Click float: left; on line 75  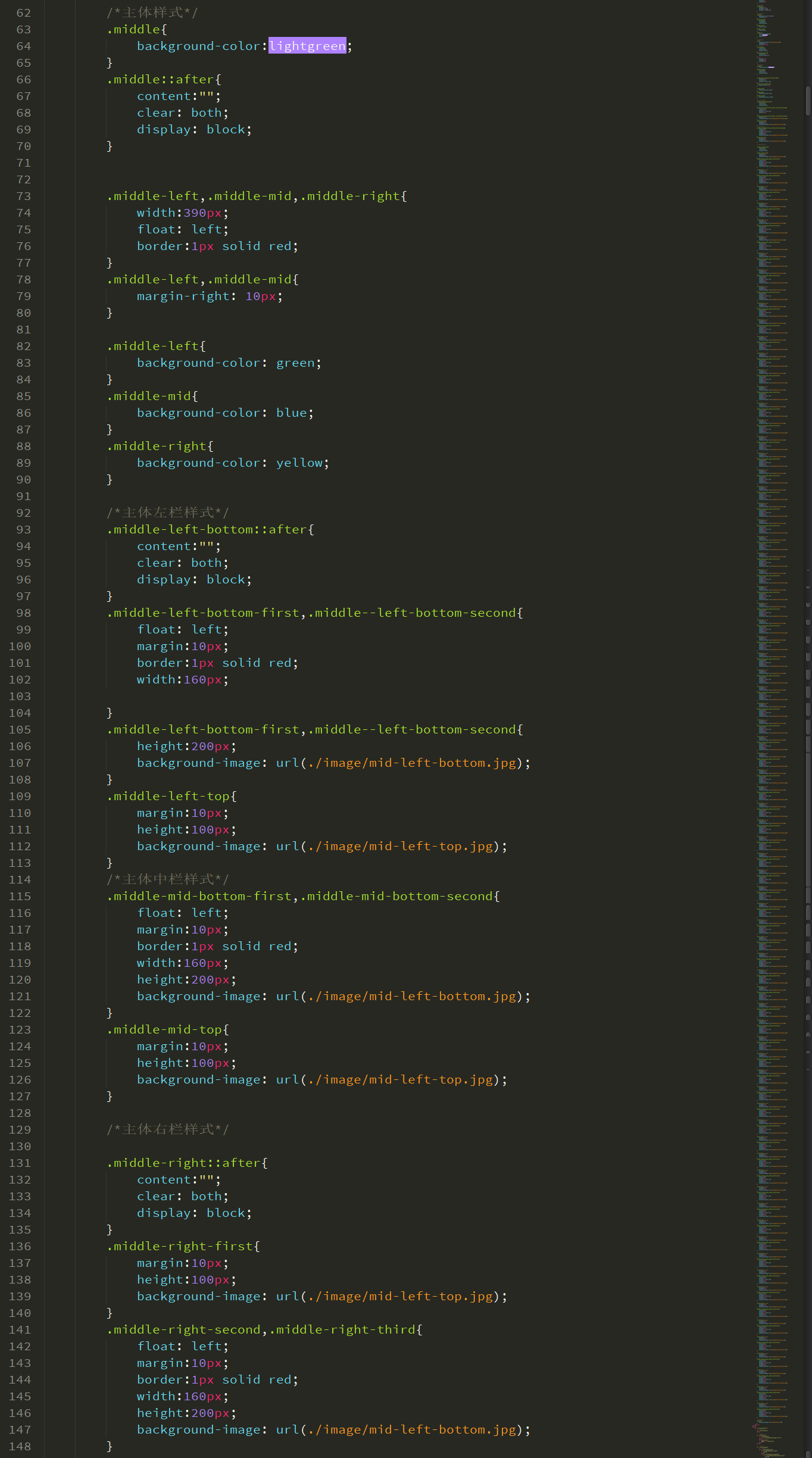(183, 229)
